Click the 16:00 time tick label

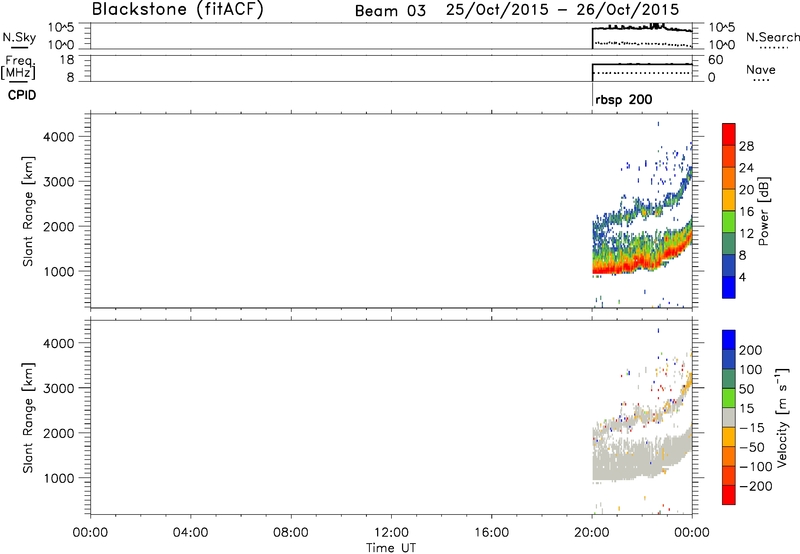[x=491, y=533]
